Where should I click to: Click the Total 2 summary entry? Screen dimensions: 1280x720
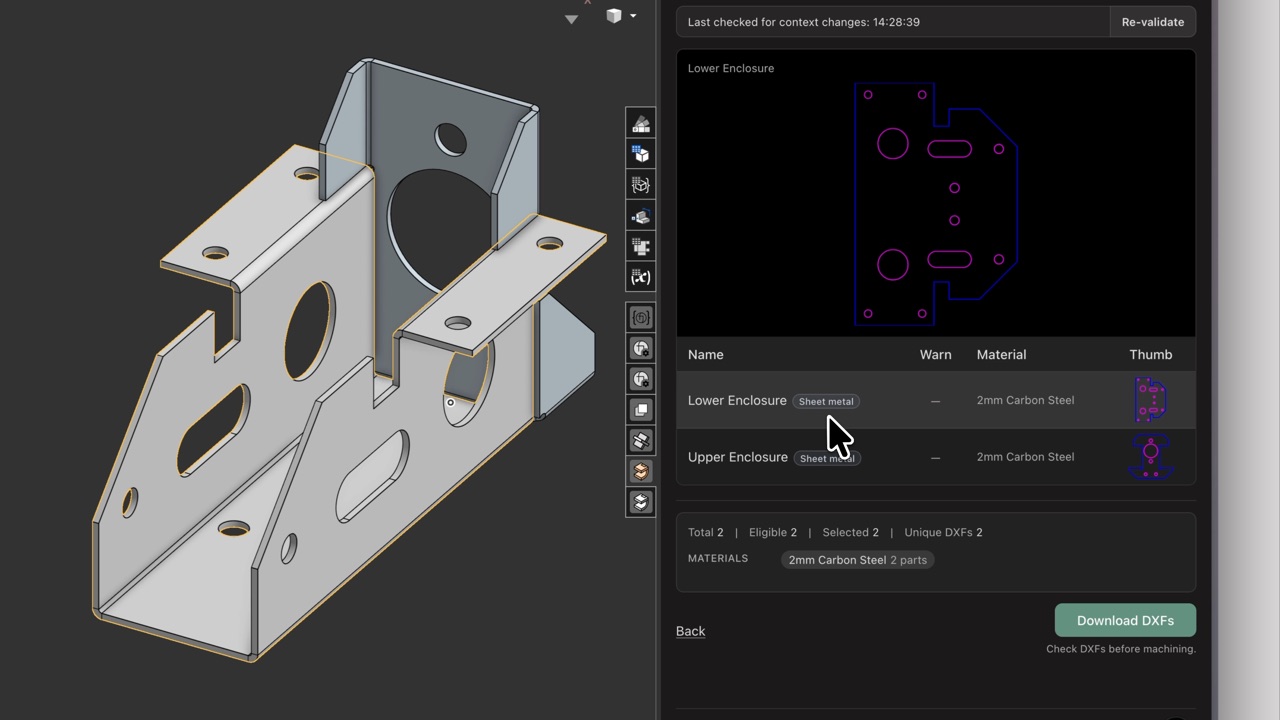pos(705,532)
